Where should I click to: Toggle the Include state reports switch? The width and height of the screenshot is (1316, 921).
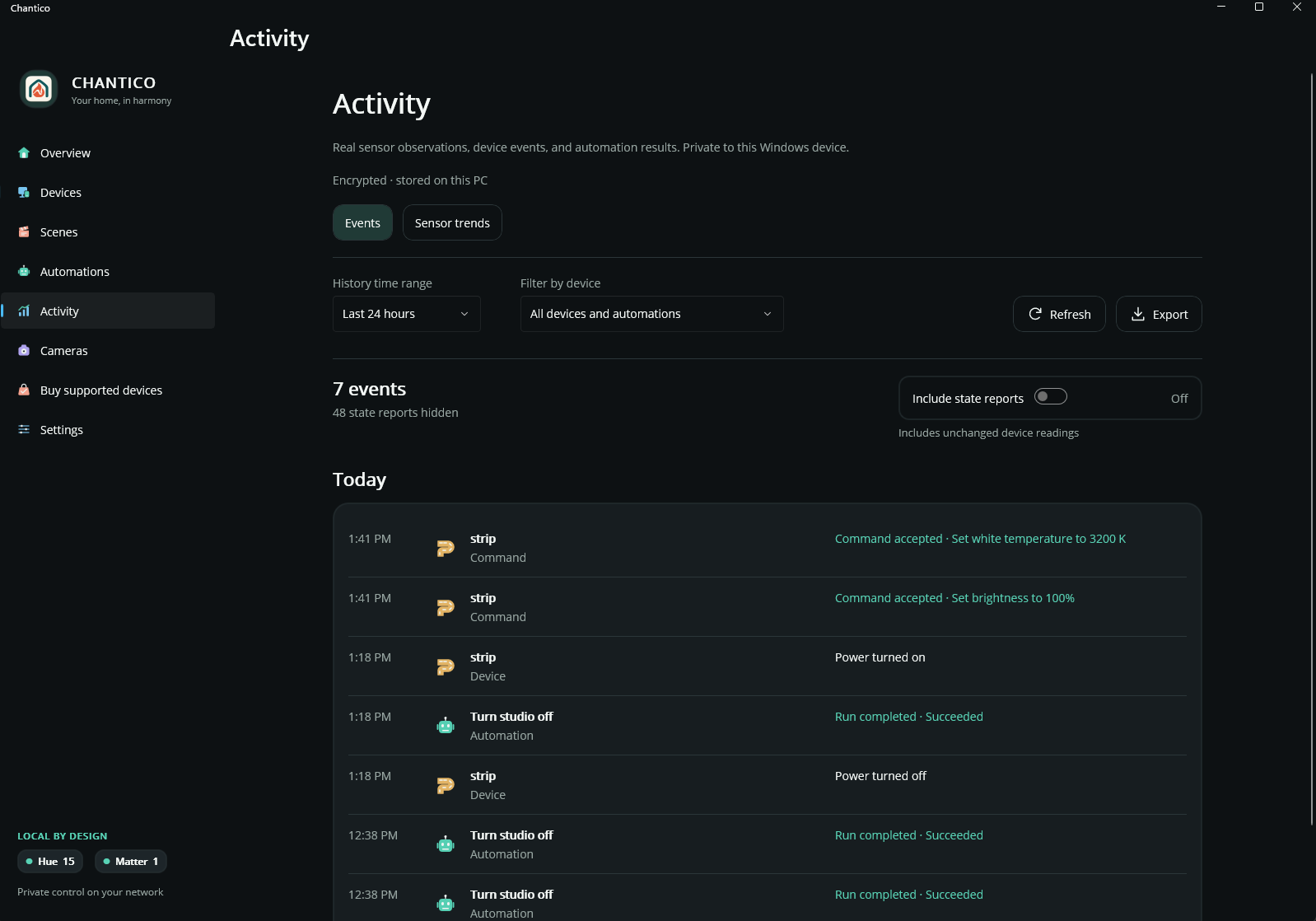[x=1051, y=397]
